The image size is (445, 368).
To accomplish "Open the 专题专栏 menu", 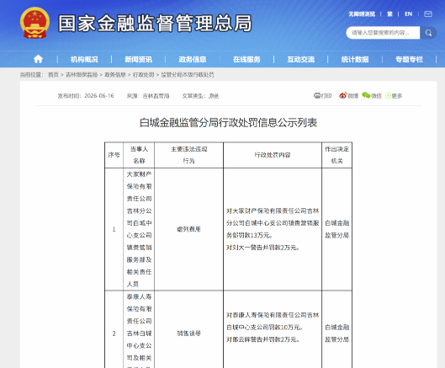I will point(409,59).
